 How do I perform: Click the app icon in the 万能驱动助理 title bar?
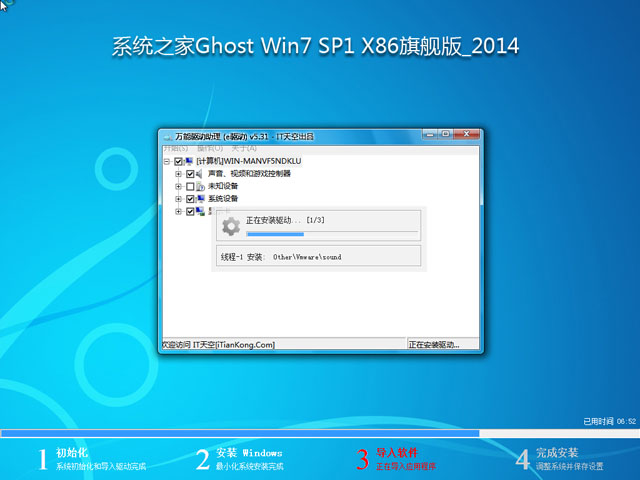tap(168, 137)
